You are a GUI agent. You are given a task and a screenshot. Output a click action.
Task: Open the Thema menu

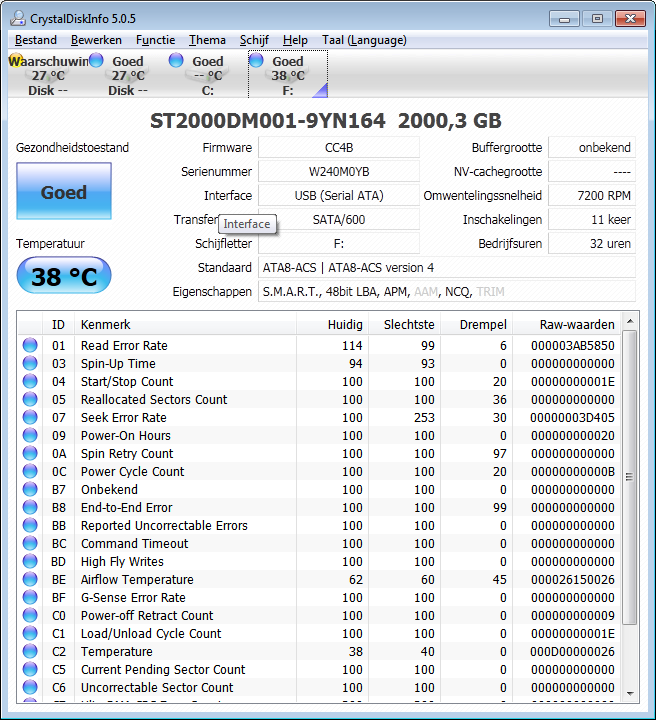(x=207, y=40)
